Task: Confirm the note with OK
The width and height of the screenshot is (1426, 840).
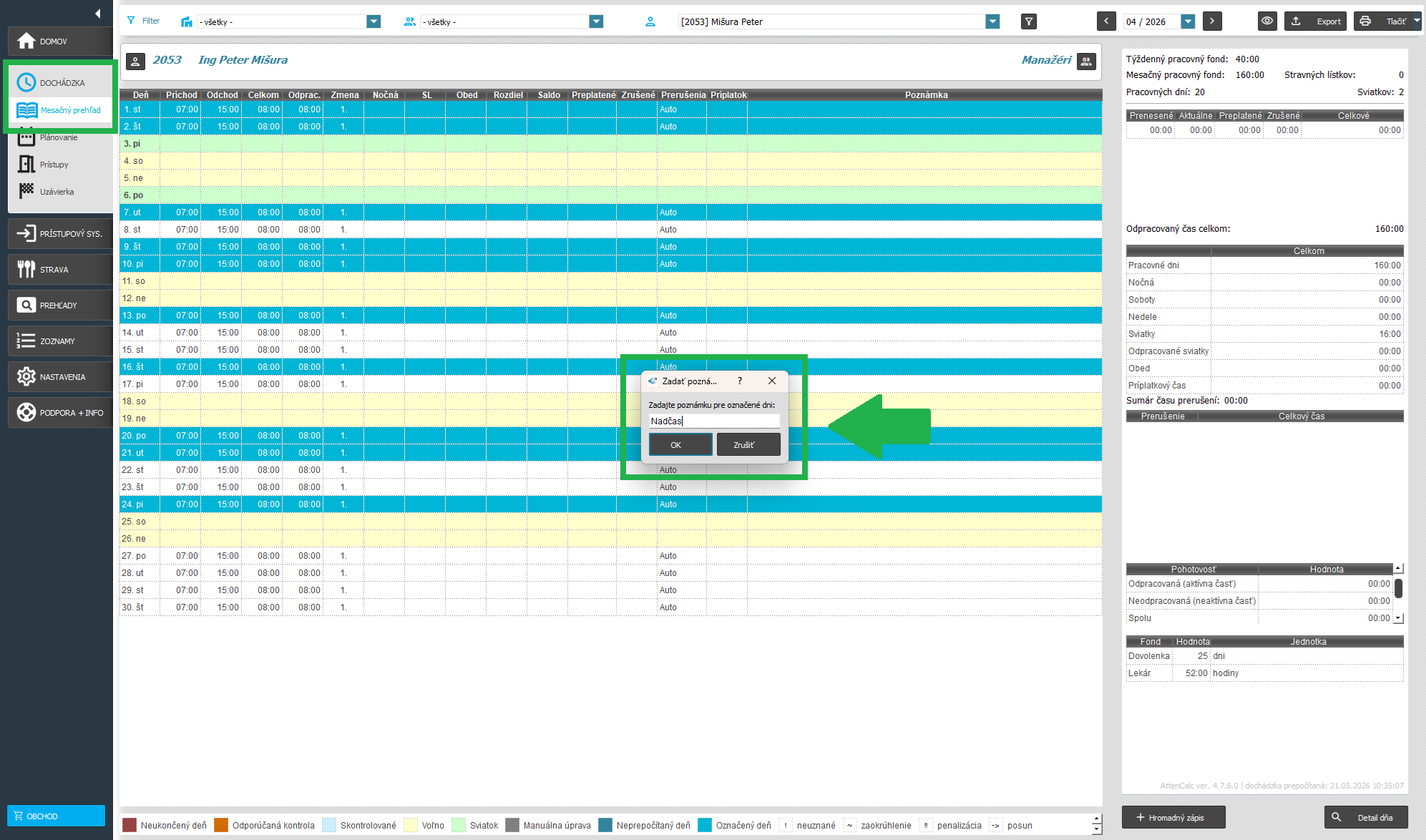Action: tap(680, 445)
